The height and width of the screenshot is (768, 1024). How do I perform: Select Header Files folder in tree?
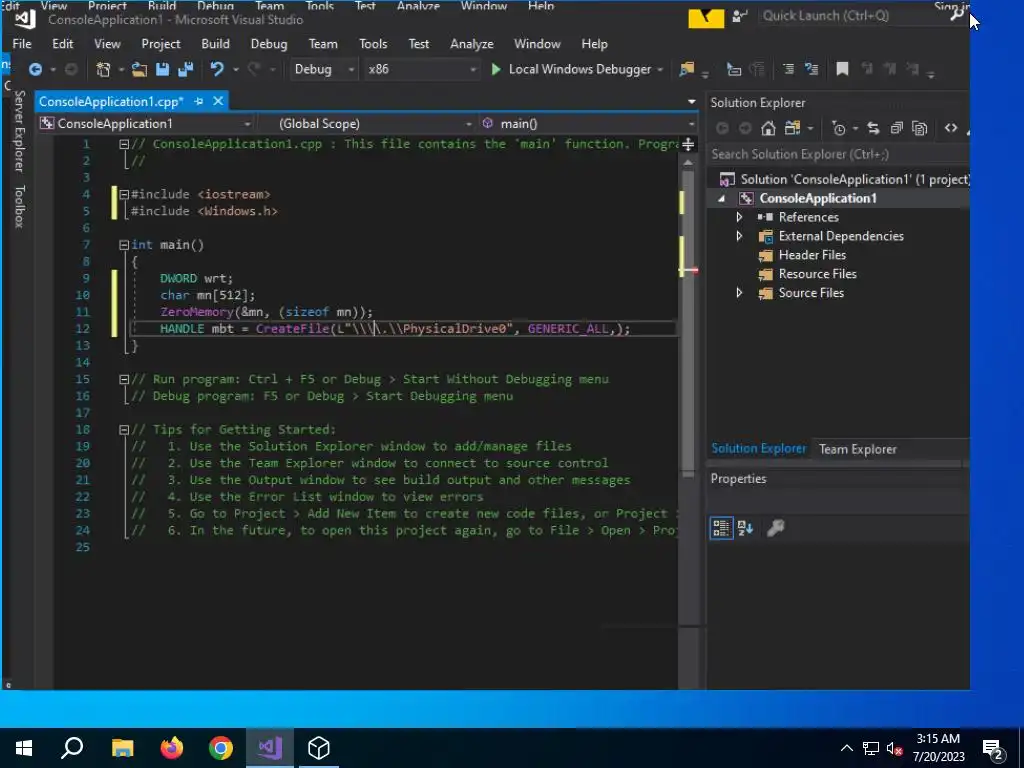click(x=812, y=255)
